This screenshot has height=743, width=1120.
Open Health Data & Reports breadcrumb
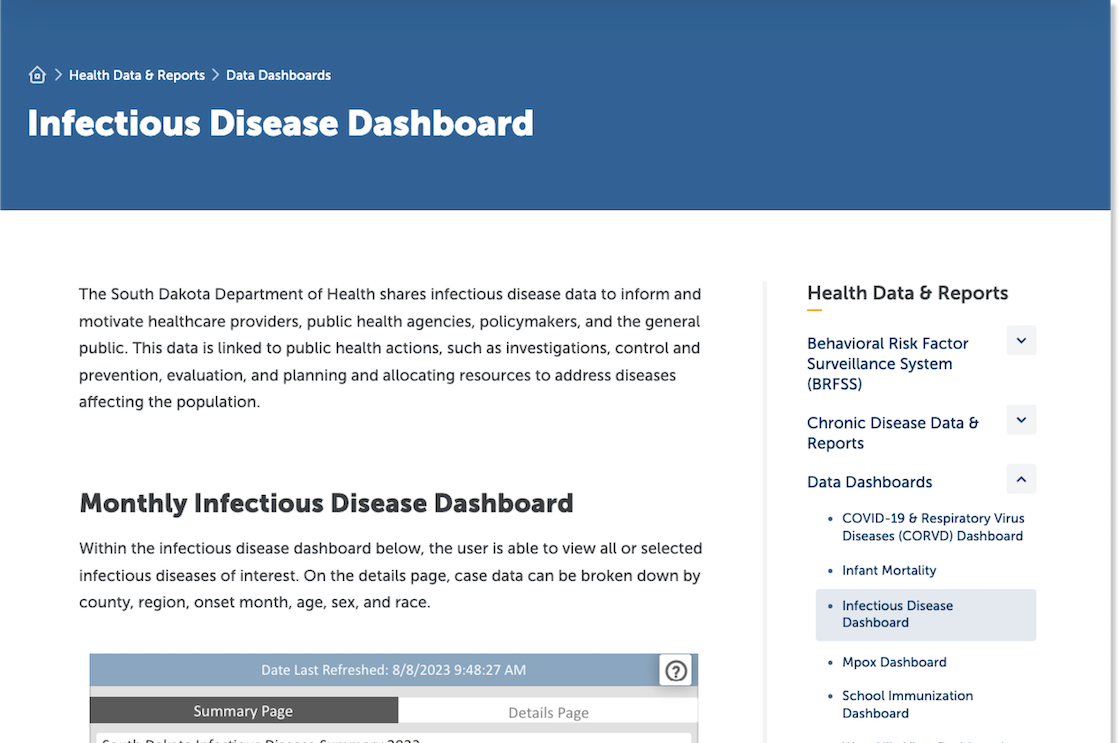click(137, 75)
